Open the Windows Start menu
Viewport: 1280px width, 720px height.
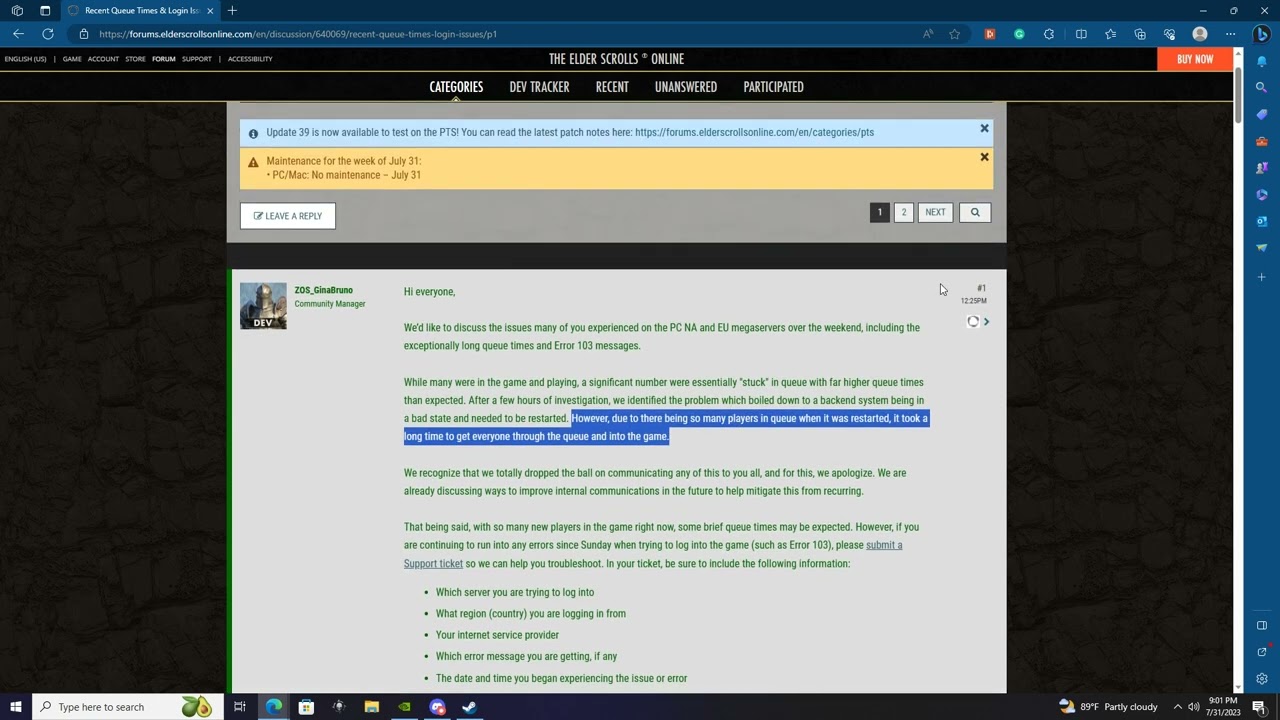click(16, 707)
